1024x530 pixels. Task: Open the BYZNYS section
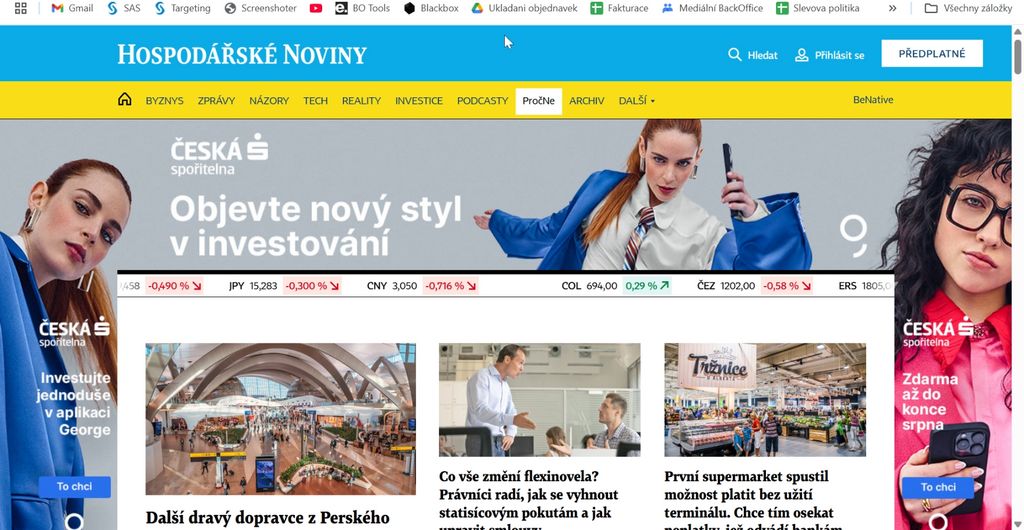click(x=165, y=101)
